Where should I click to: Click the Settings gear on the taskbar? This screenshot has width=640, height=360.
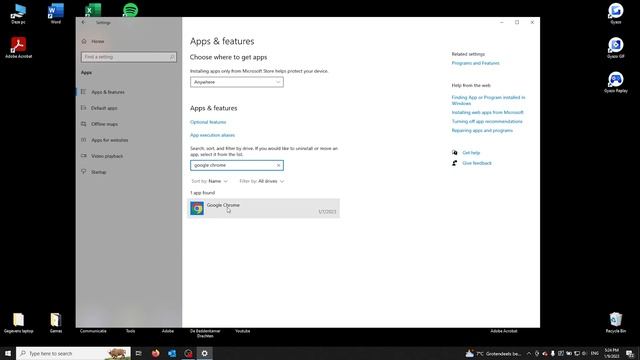coord(204,353)
